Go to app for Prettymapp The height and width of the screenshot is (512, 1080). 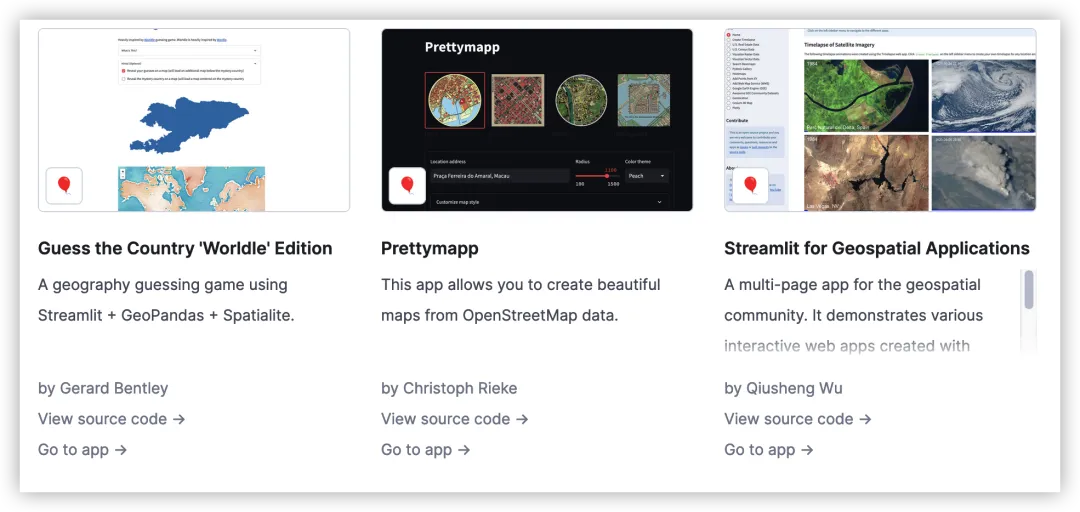426,450
